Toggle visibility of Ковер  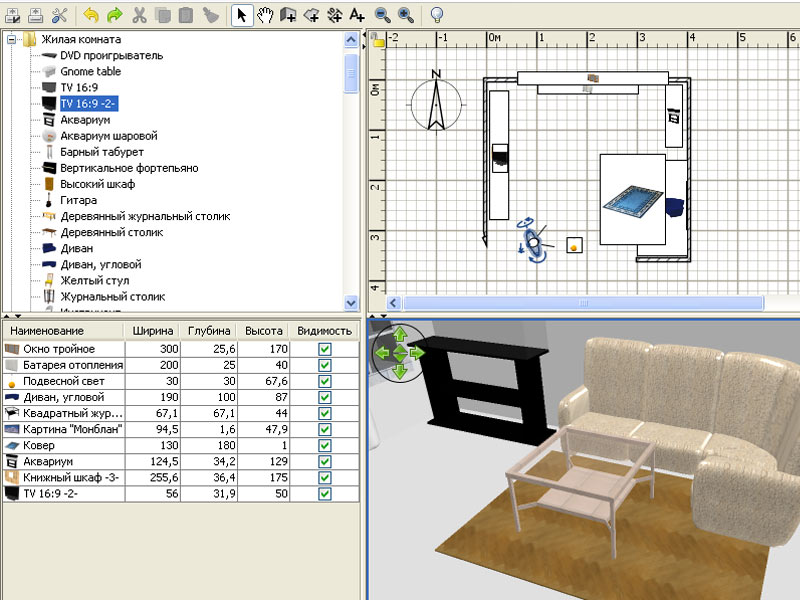tap(324, 445)
